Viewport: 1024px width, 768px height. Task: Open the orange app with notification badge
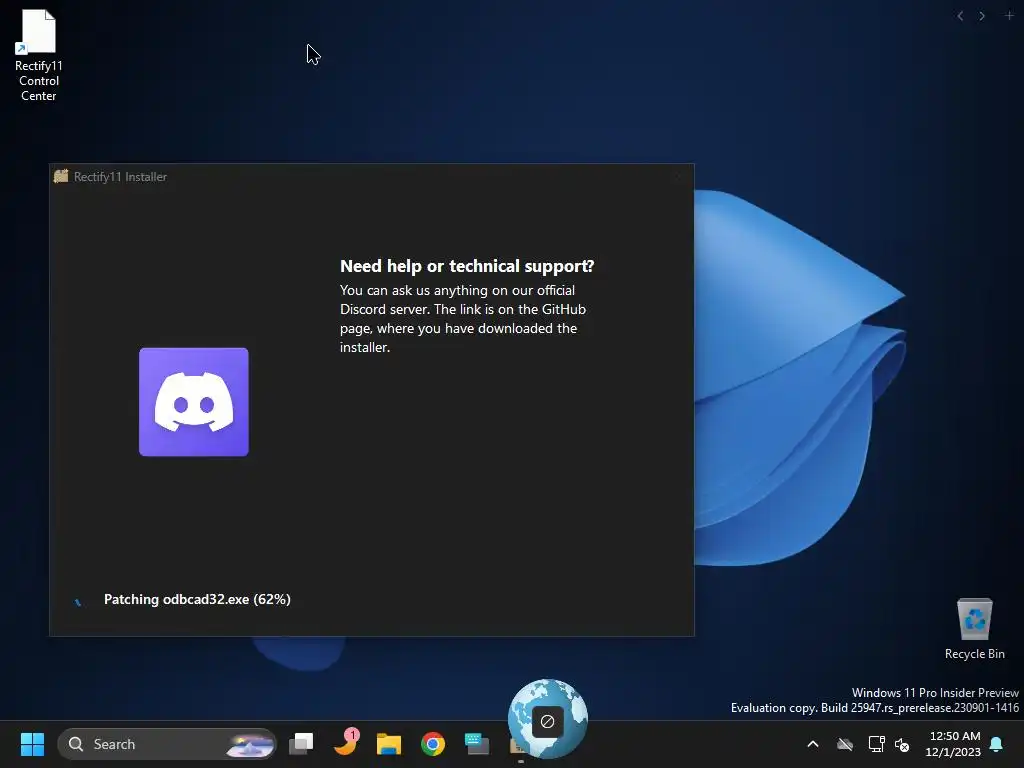click(345, 743)
